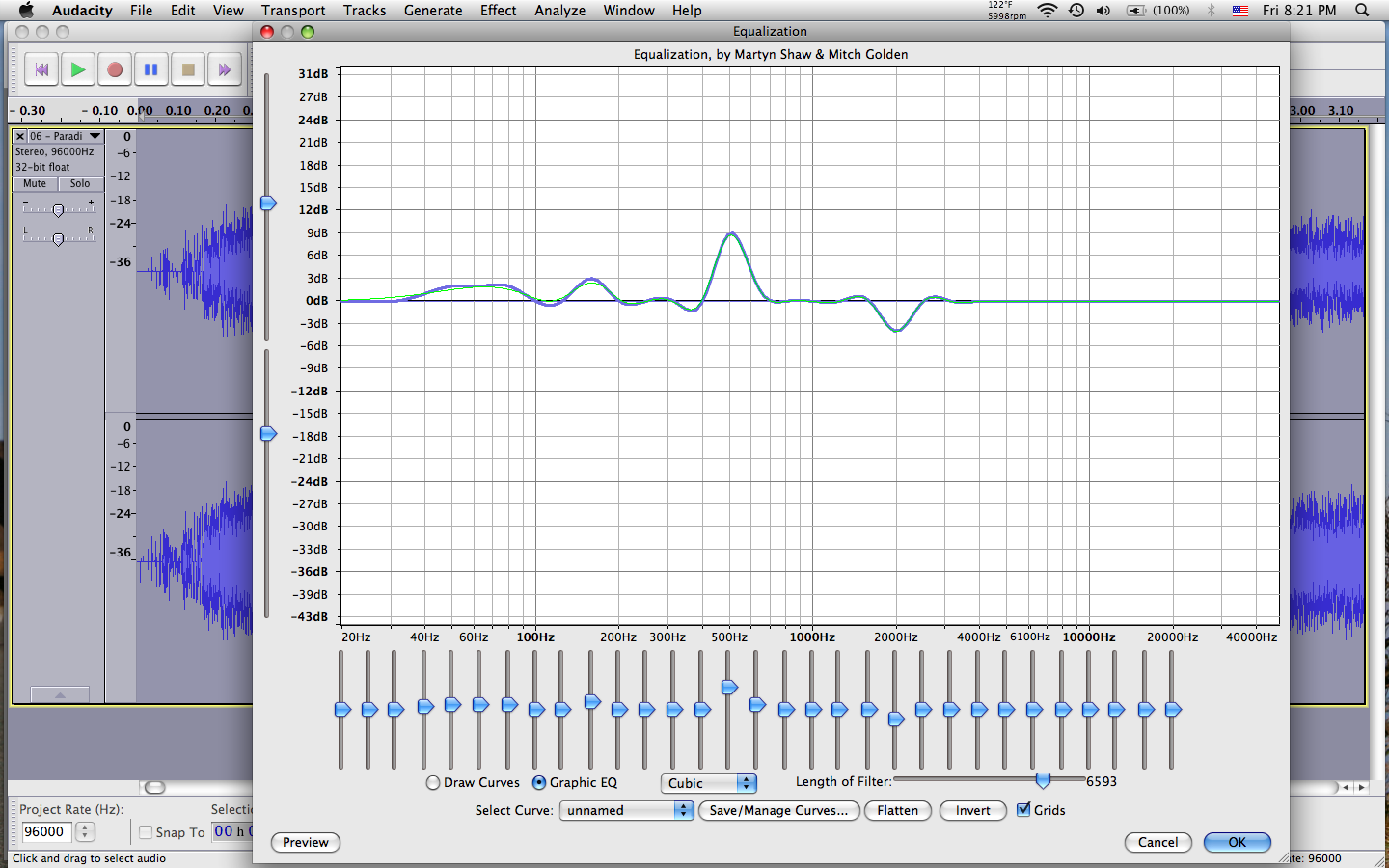The height and width of the screenshot is (868, 1389).
Task: Click the Length of Filter slider handle
Action: coord(1043,780)
